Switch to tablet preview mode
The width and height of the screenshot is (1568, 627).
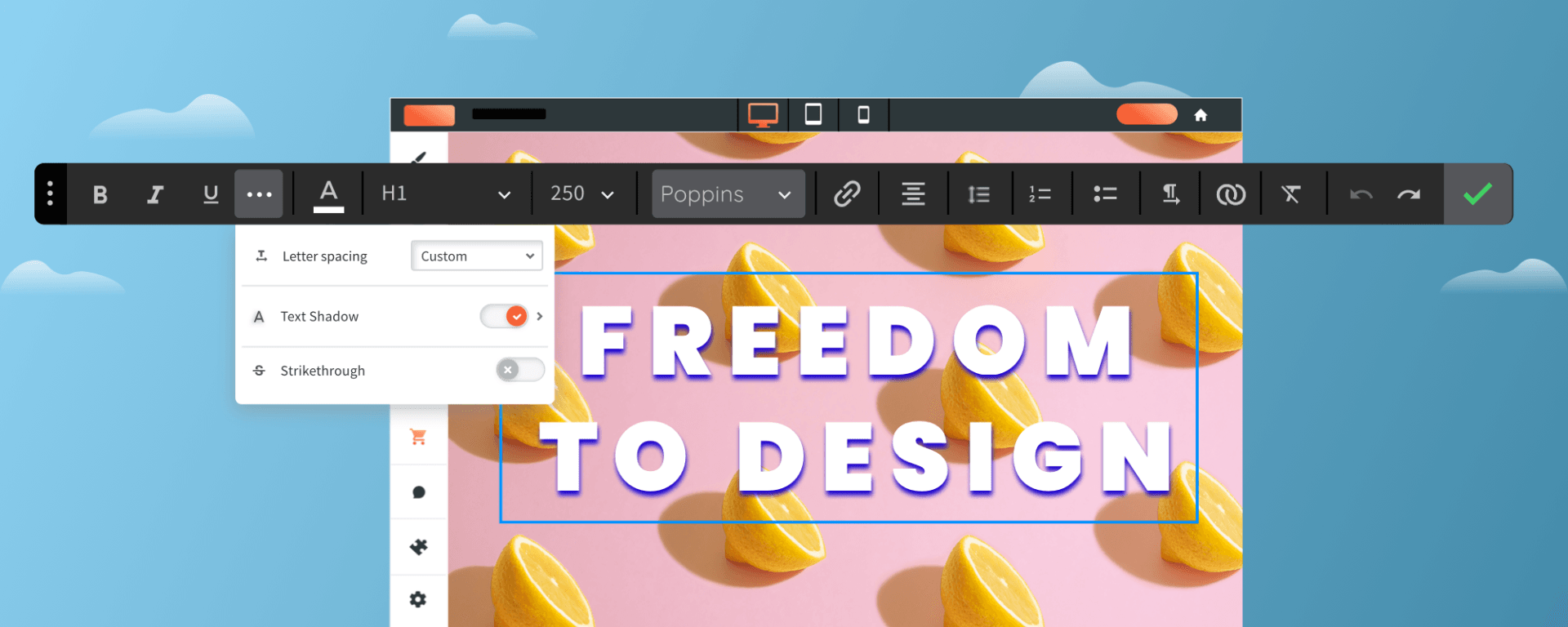(813, 114)
